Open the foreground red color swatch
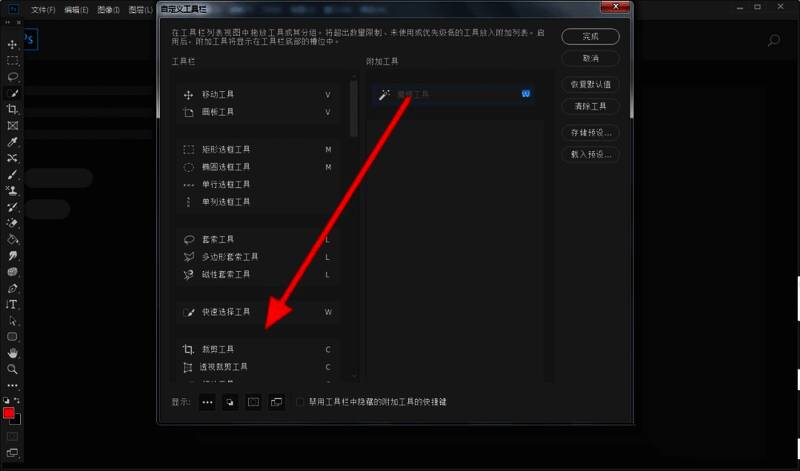This screenshot has height=471, width=800. point(9,413)
